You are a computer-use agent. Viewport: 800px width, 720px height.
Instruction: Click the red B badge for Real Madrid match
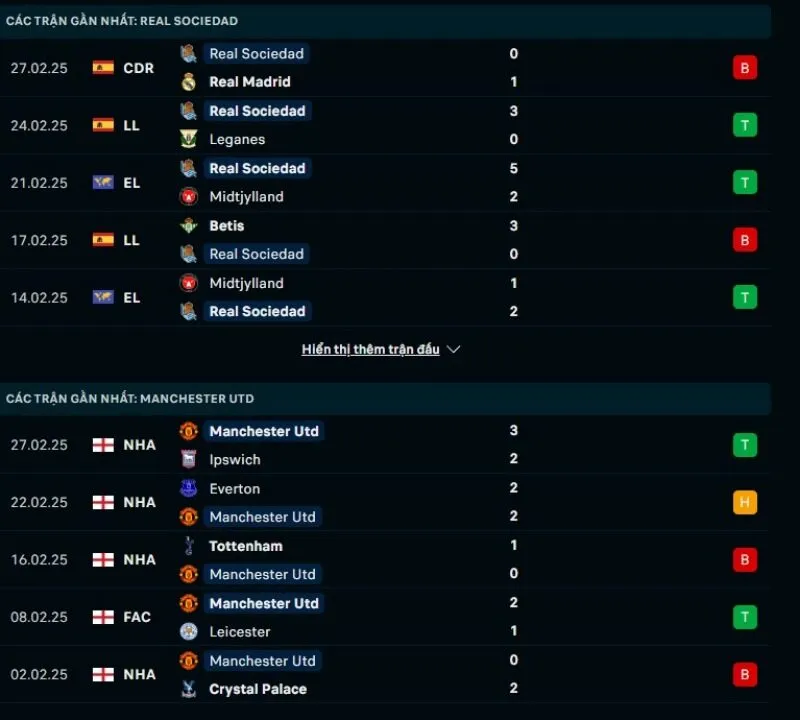pos(744,68)
